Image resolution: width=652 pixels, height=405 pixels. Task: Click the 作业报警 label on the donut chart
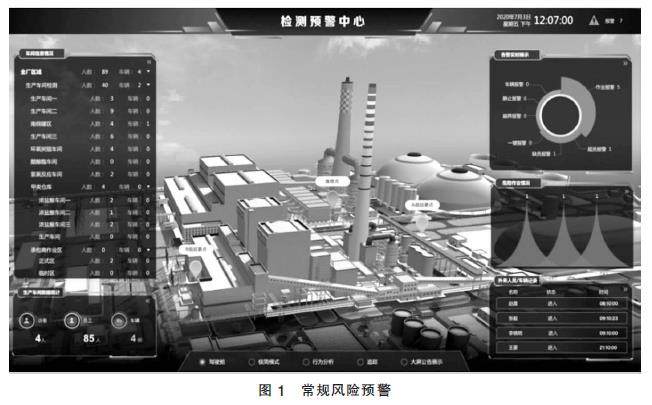[x=604, y=88]
